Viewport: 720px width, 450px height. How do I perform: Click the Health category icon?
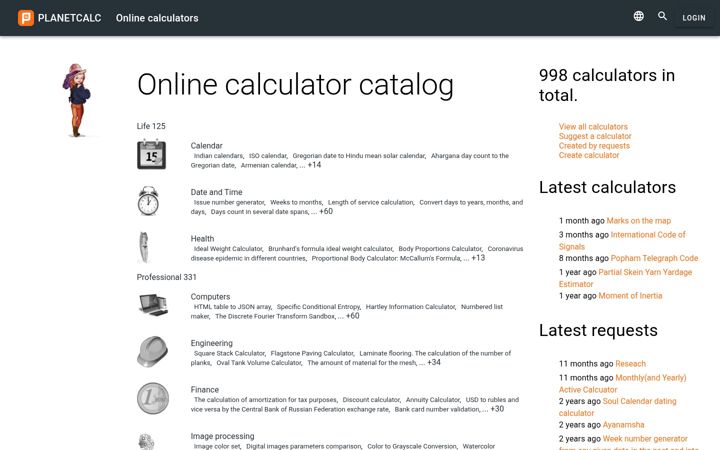pos(144,247)
